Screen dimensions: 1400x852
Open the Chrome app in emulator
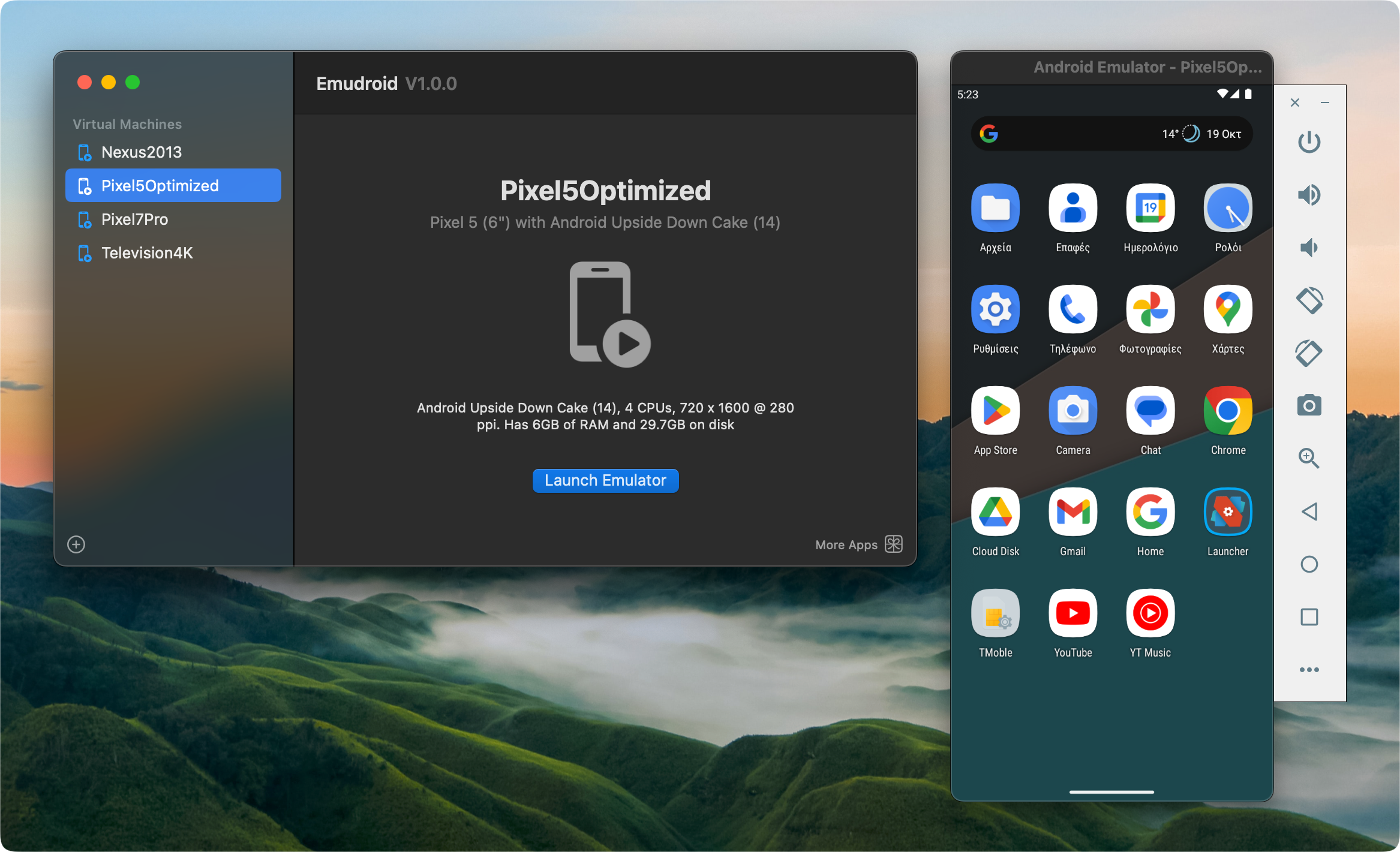(x=1228, y=421)
